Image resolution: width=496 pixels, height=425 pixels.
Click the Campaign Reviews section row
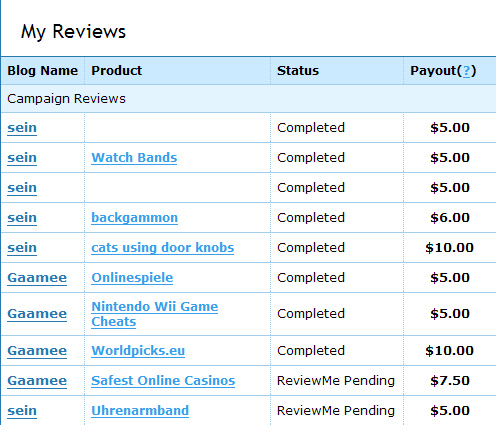tap(248, 99)
